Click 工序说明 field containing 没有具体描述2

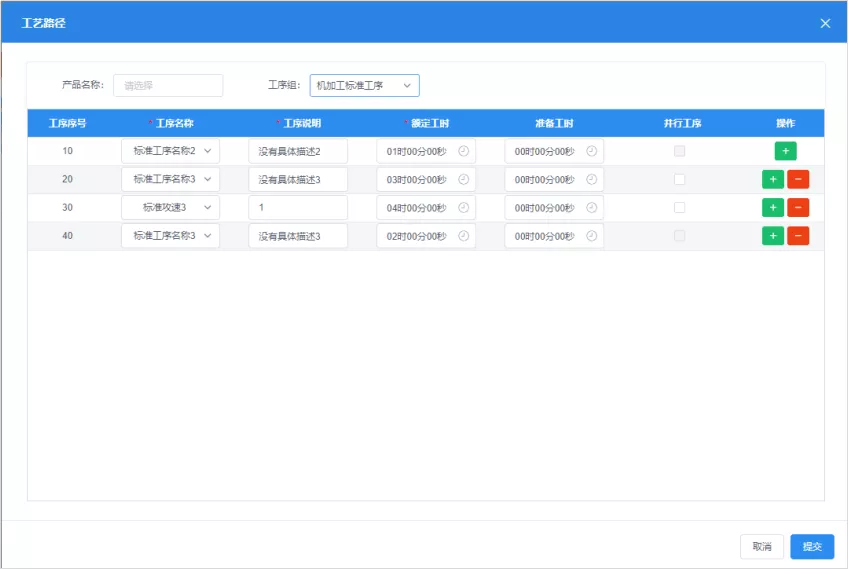(298, 151)
